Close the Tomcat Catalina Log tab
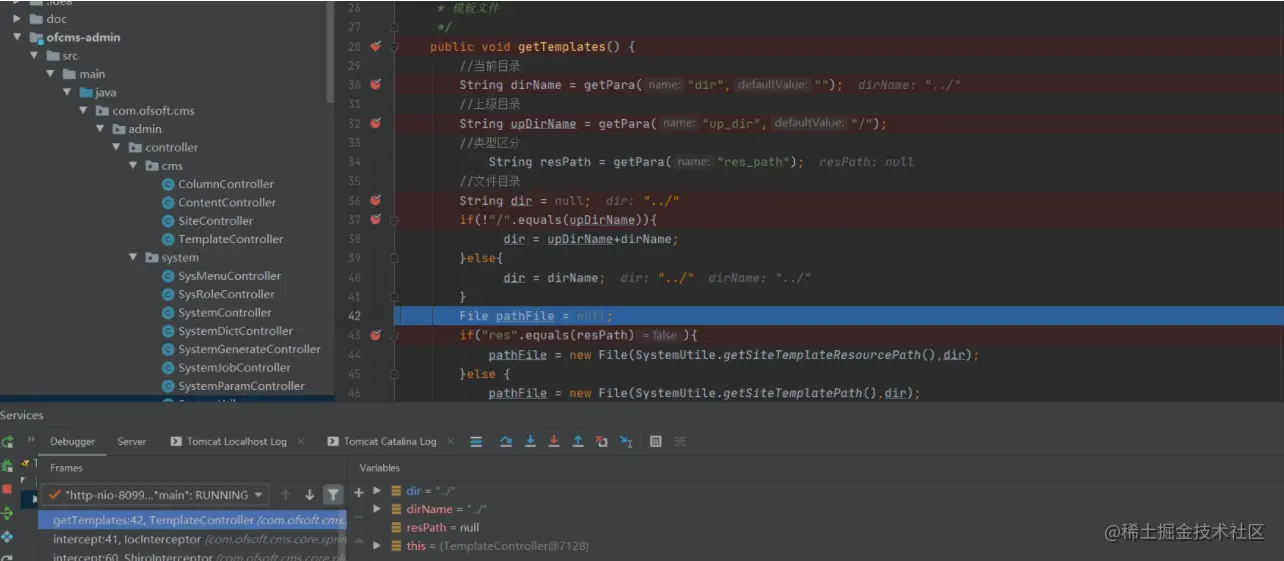Viewport: 1284px width, 561px height. coord(451,441)
